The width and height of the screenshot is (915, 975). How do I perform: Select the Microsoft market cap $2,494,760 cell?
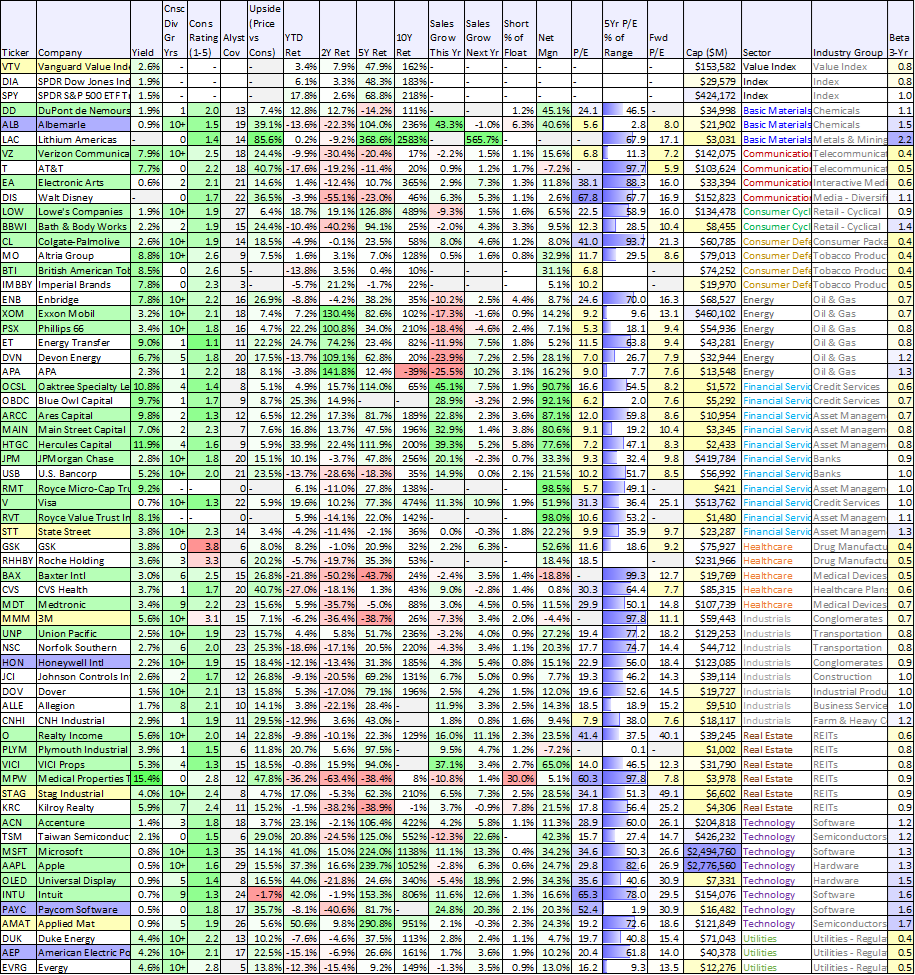click(712, 851)
